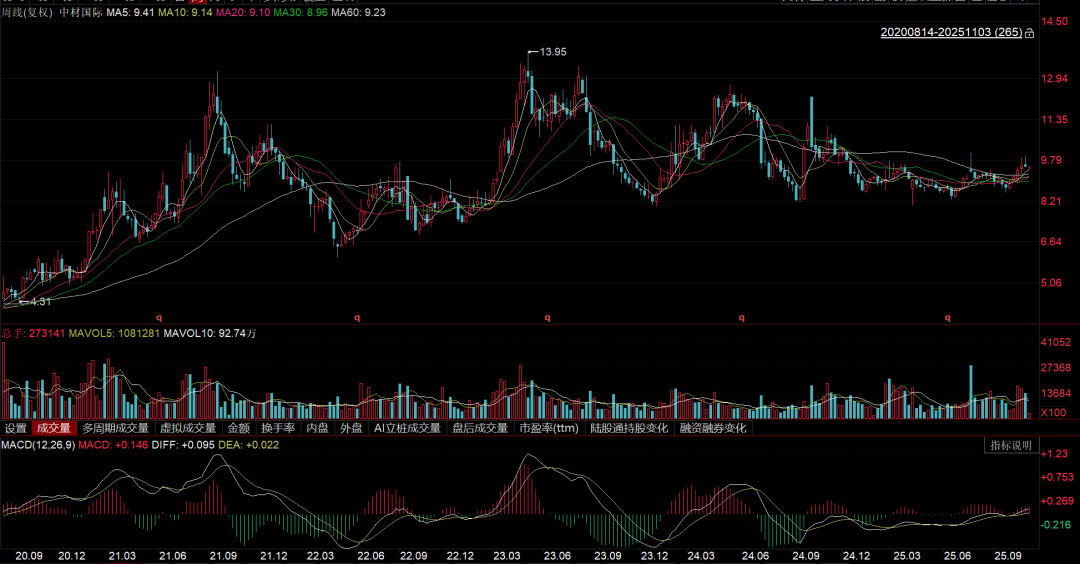Click the 14.50 price axis label

pos(1054,21)
